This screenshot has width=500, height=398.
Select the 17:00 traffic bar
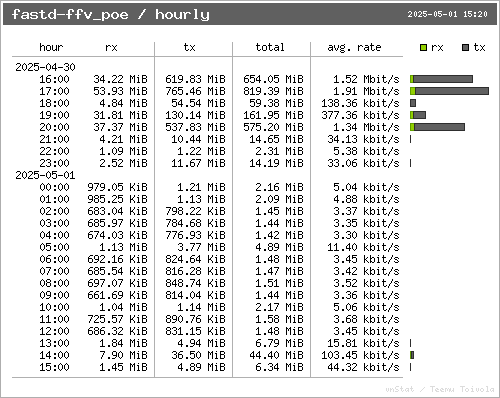[450, 91]
